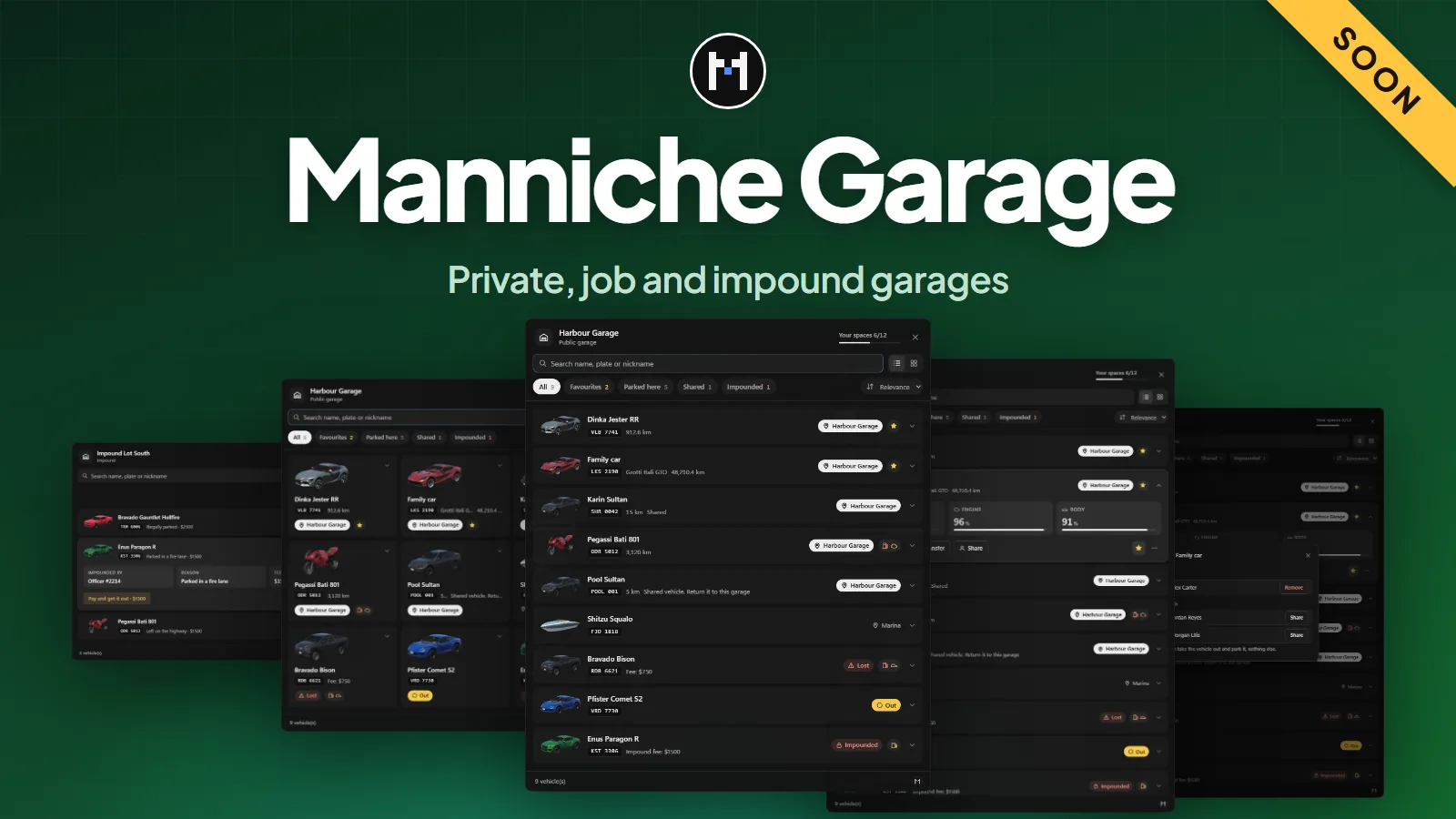Viewport: 1456px width, 819px height.
Task: Click the Remove button in Family car share dialog
Action: click(1294, 588)
